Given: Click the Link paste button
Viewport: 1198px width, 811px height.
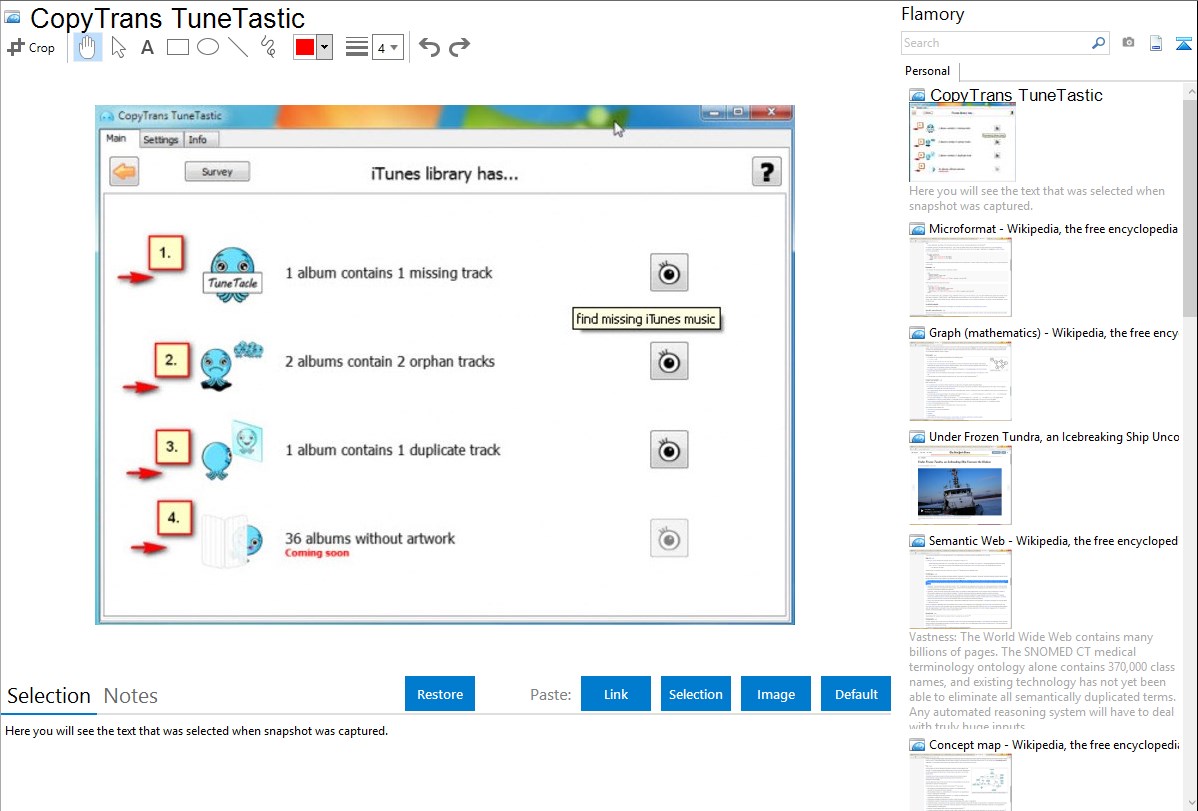Looking at the screenshot, I should click(x=616, y=694).
